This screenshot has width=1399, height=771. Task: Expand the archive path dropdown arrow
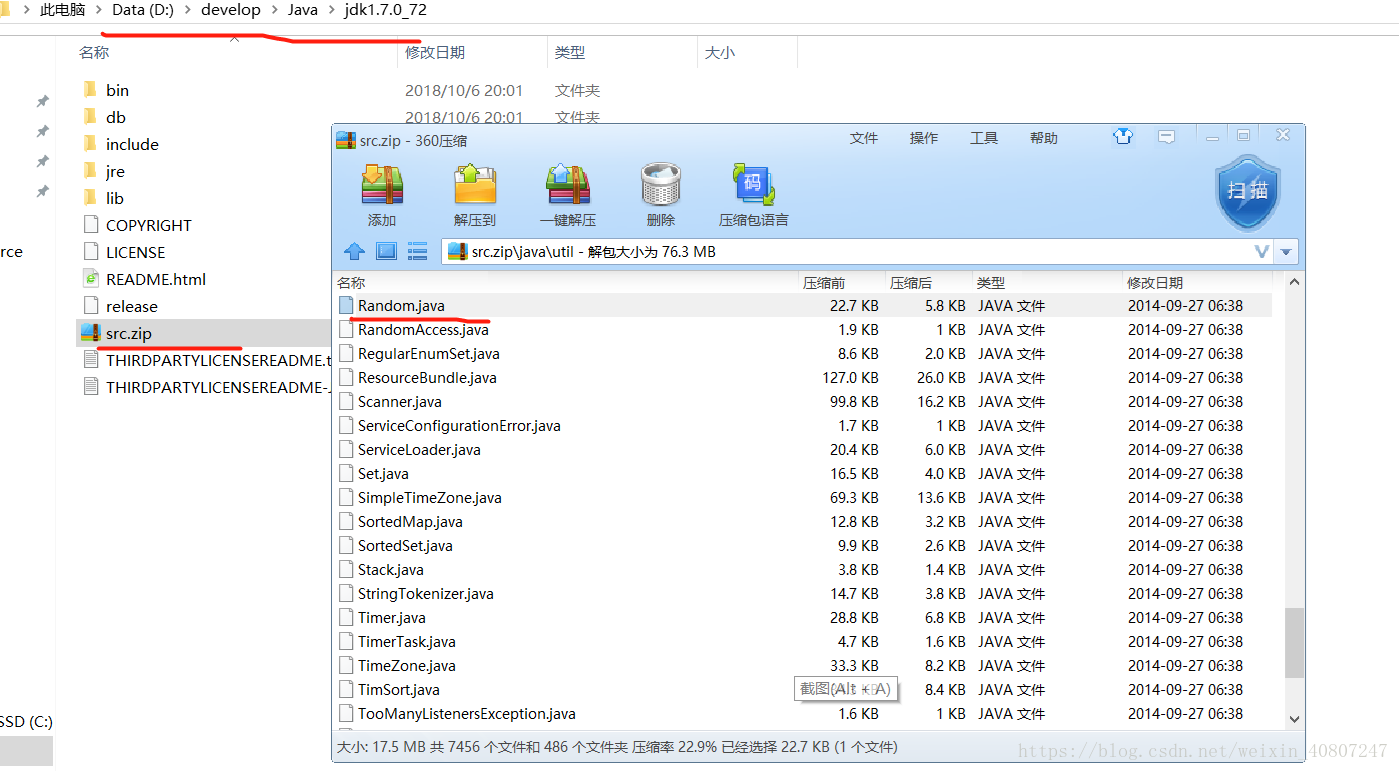point(1287,252)
